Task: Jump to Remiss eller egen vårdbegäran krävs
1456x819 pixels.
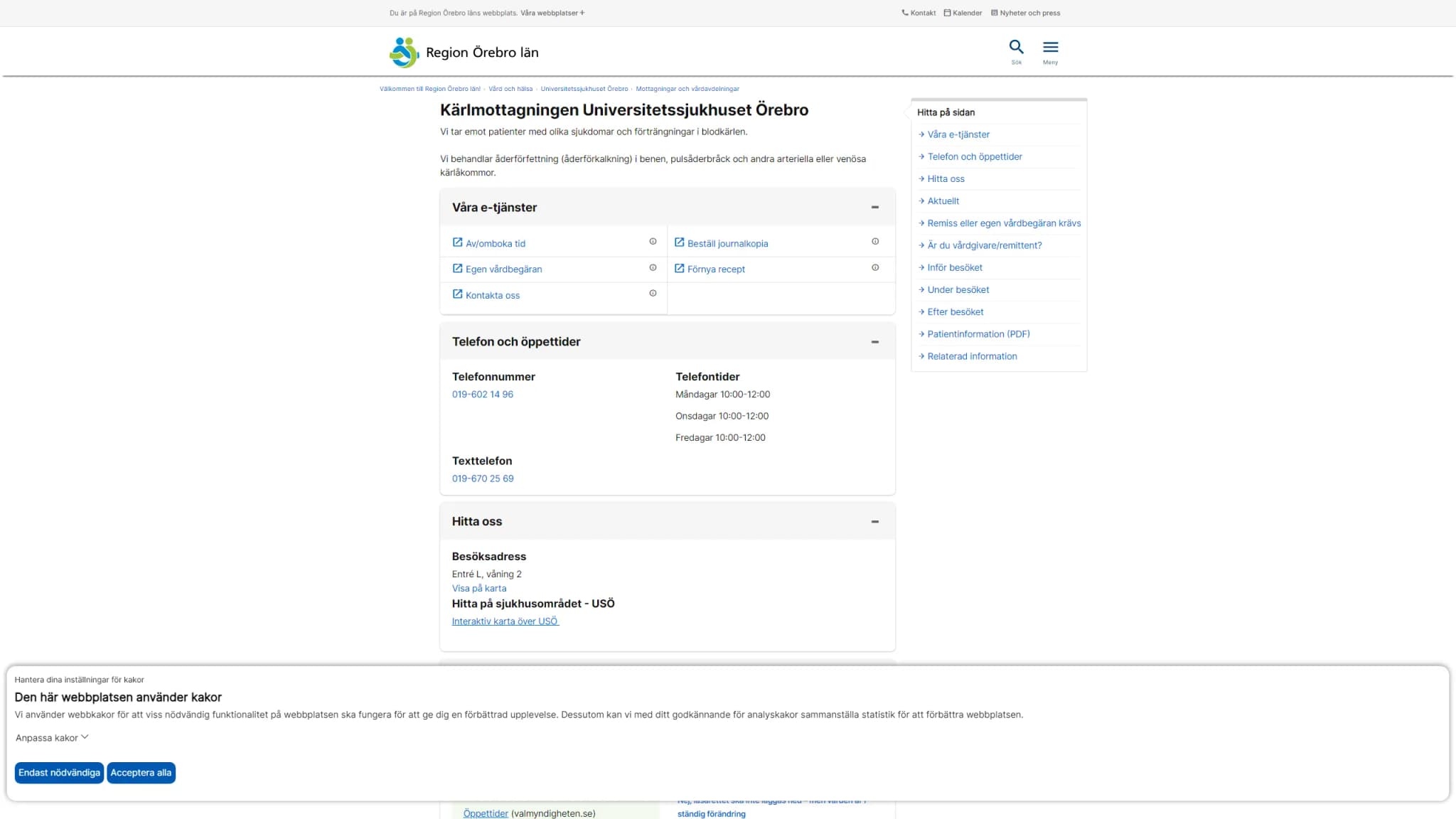Action: click(x=1003, y=223)
